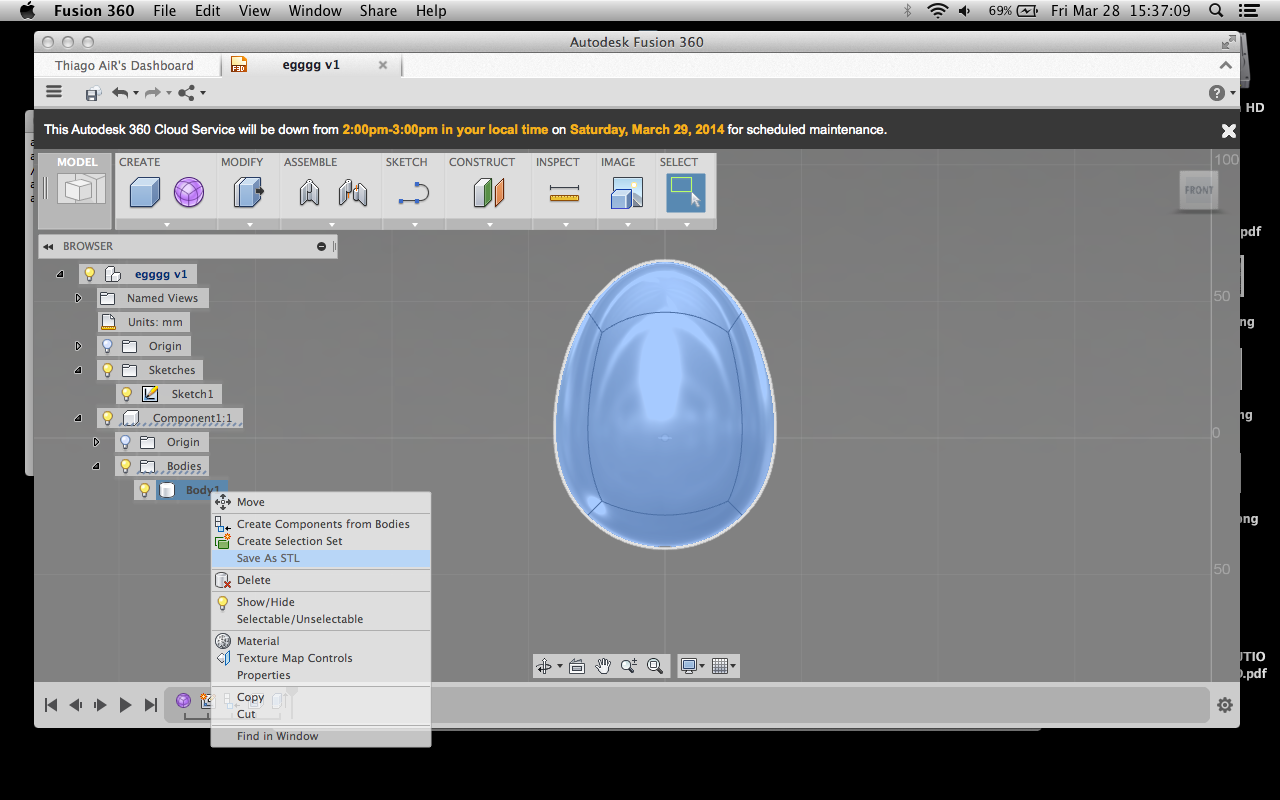The width and height of the screenshot is (1280, 800).
Task: Open the MODIFY panel dropdown arrow
Action: [250, 224]
